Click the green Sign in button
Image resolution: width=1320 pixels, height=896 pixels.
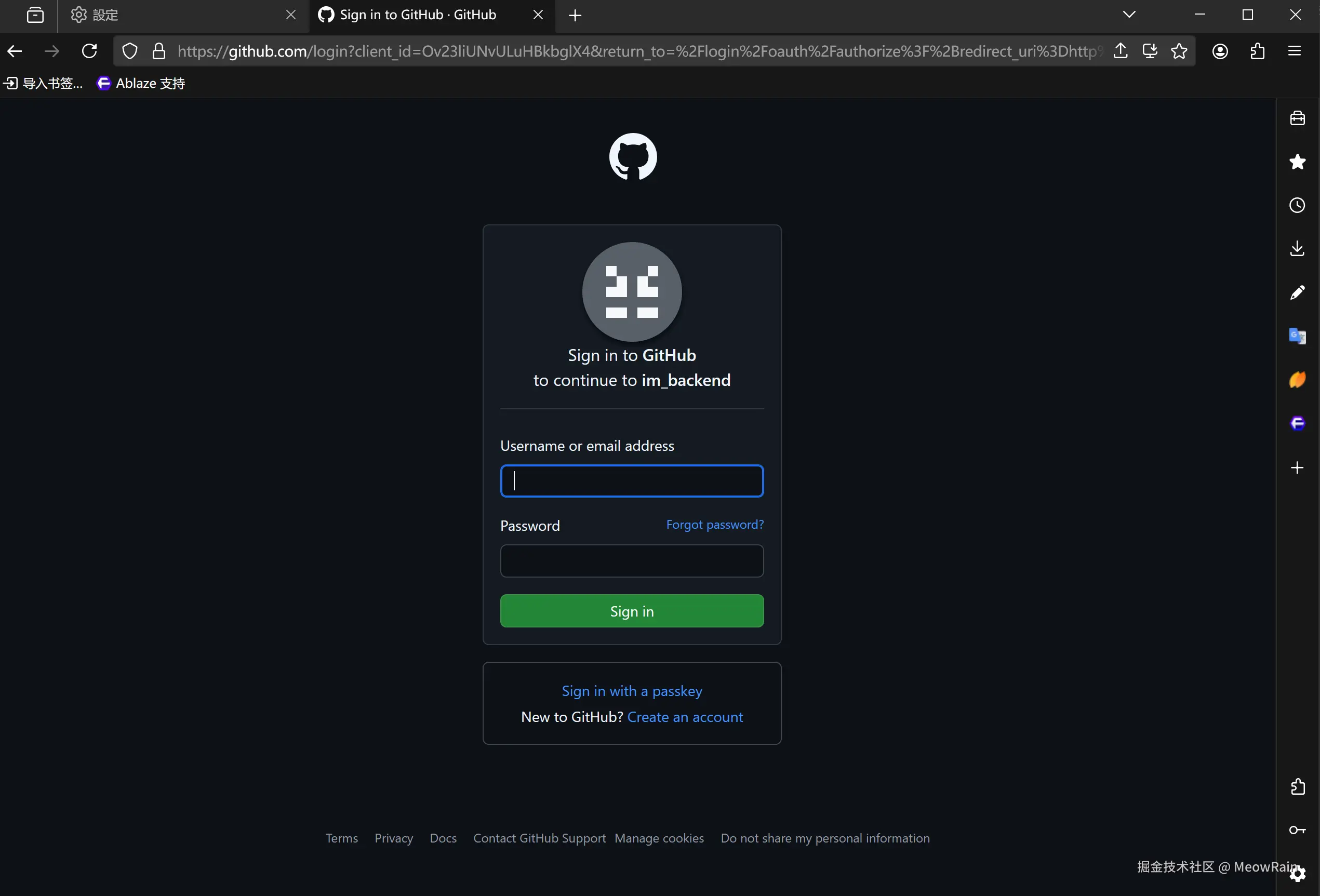pyautogui.click(x=632, y=610)
